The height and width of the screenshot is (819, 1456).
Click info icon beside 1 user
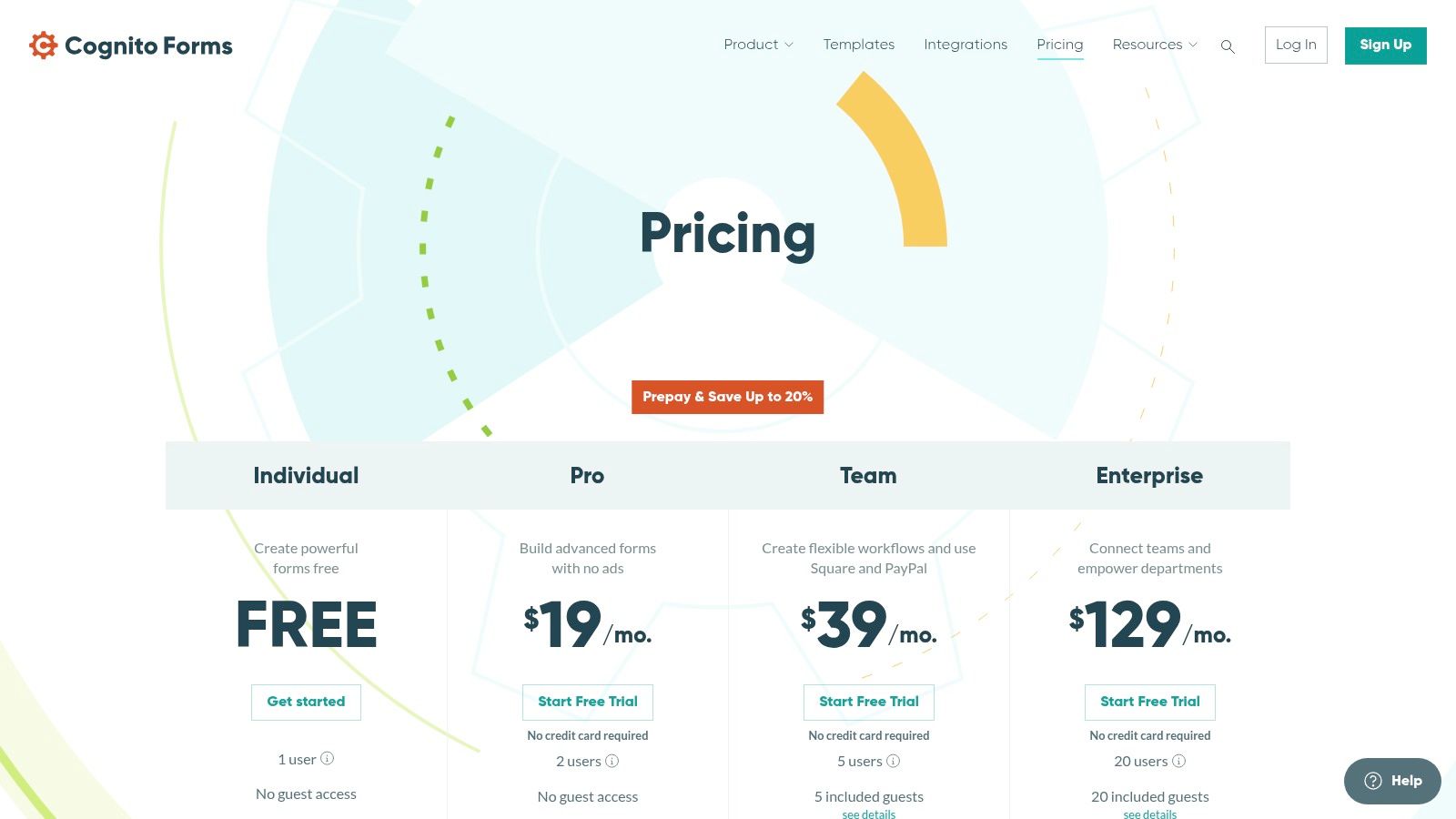point(328,758)
